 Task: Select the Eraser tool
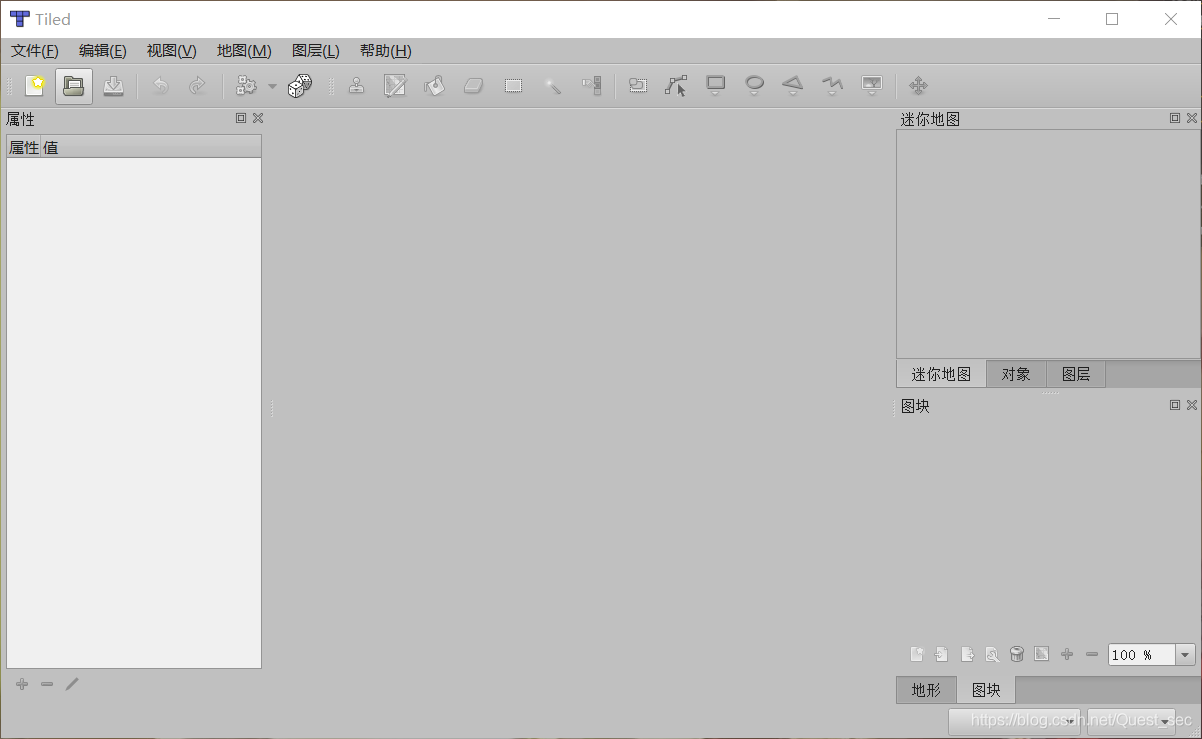coord(474,86)
